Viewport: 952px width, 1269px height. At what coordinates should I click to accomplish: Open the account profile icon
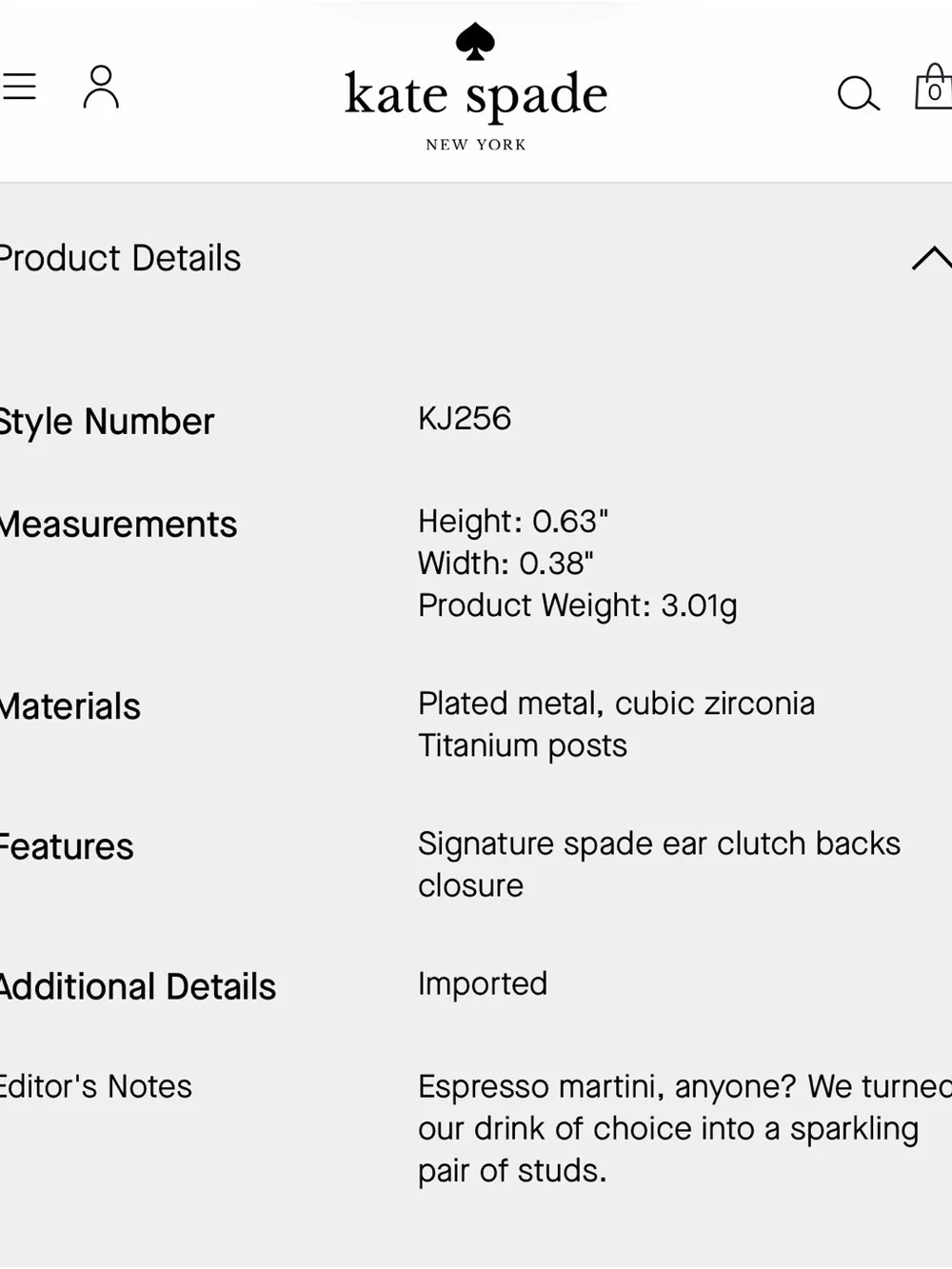point(101,87)
